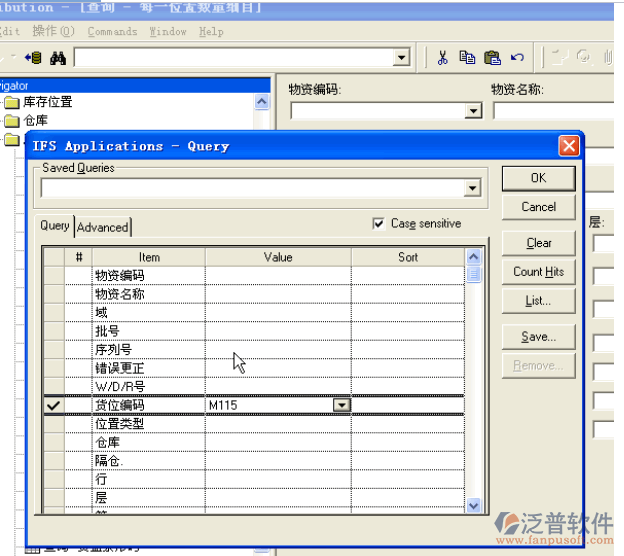The image size is (624, 556).
Task: Click the 货位编码 row in Item column
Action: (148, 405)
